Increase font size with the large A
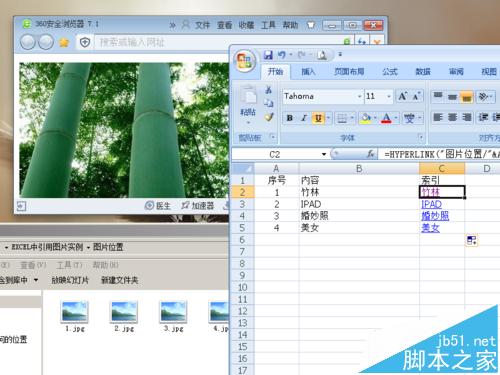 (402, 96)
